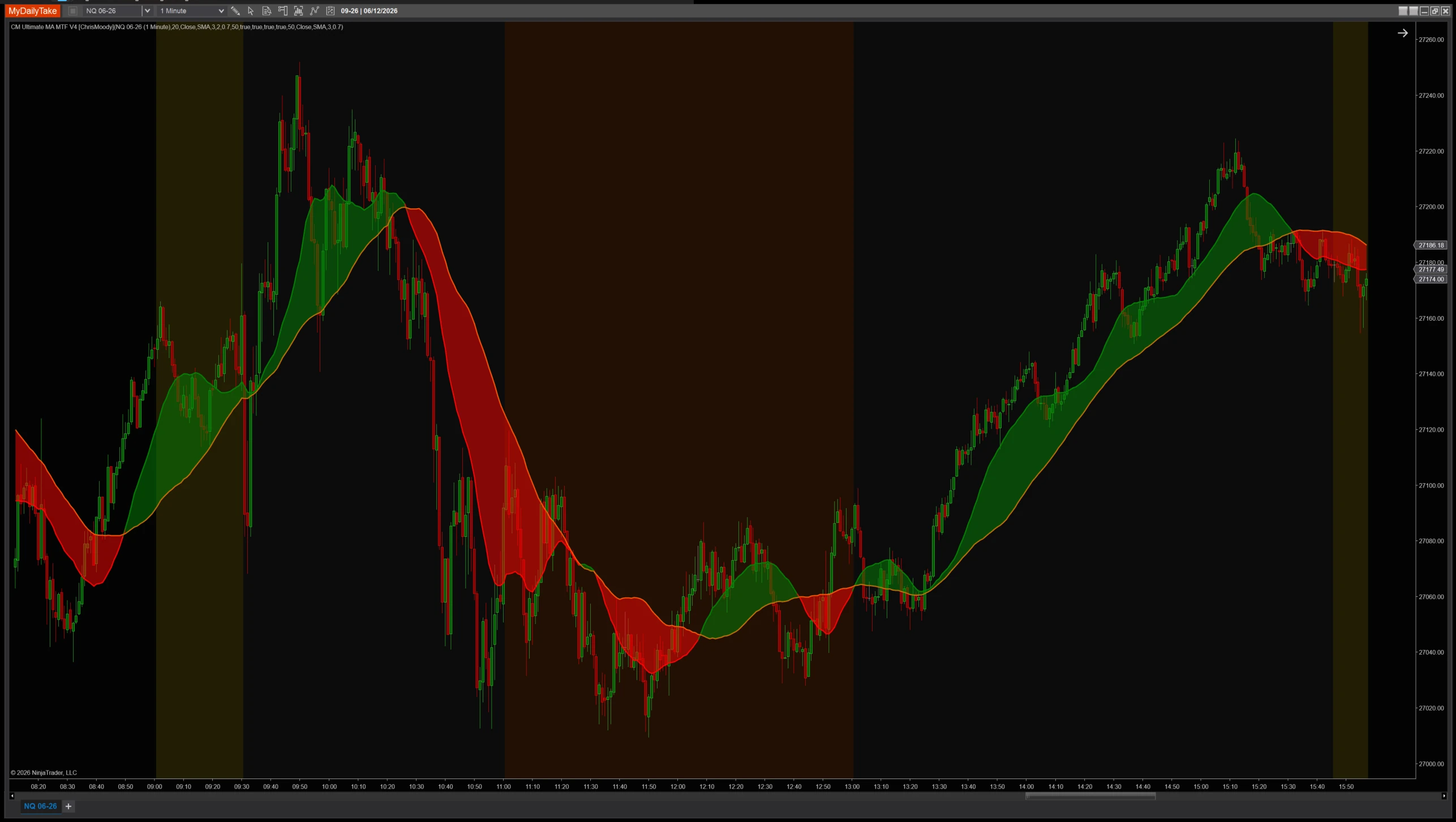
Task: Click the 27100.00 price axis label
Action: pyautogui.click(x=1431, y=485)
